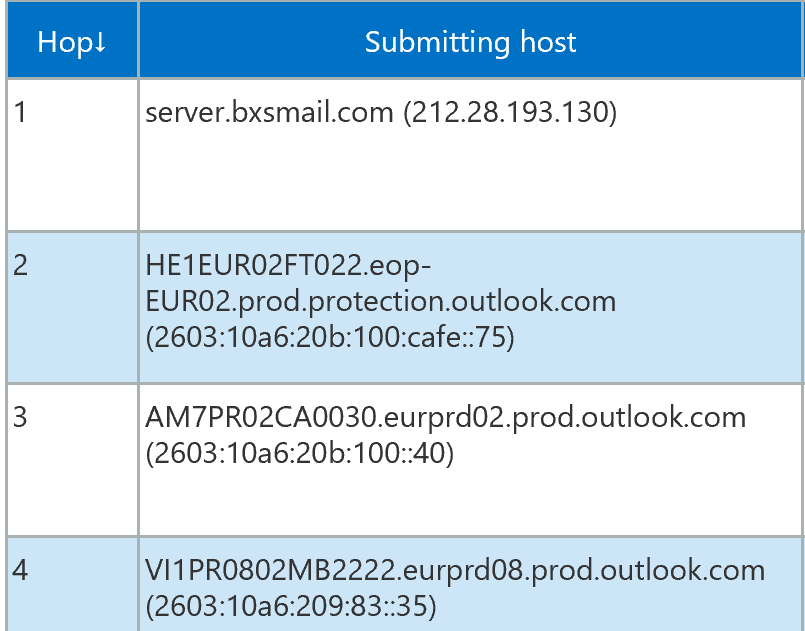
Task: Select HE1EUR02FT022.eop- host name line
Action: click(288, 265)
